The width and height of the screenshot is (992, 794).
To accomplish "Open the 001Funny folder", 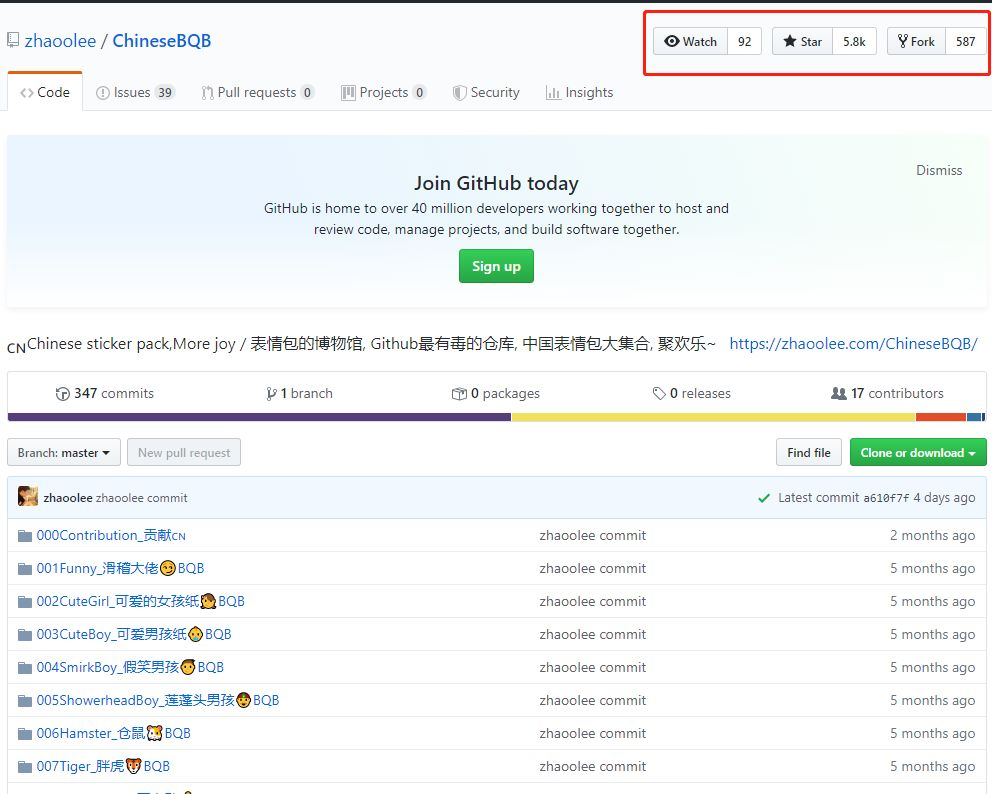I will [x=120, y=568].
